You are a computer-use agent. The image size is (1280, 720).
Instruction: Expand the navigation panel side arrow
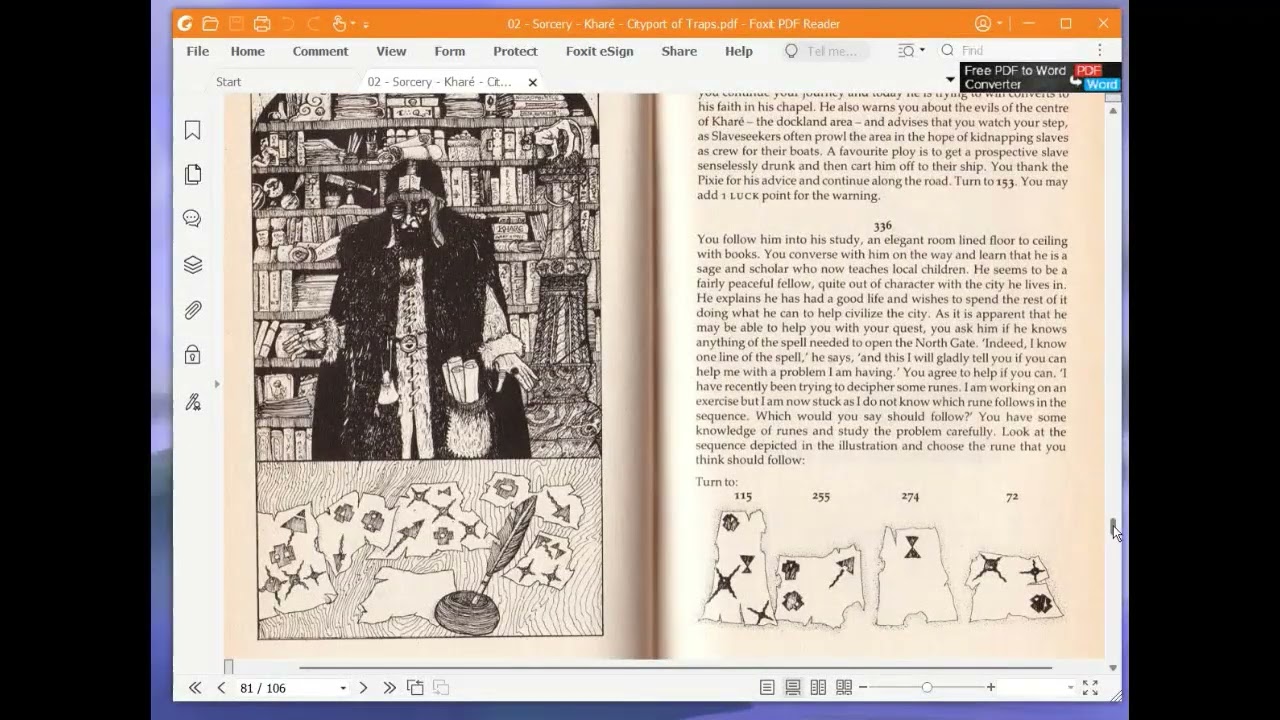click(x=217, y=384)
